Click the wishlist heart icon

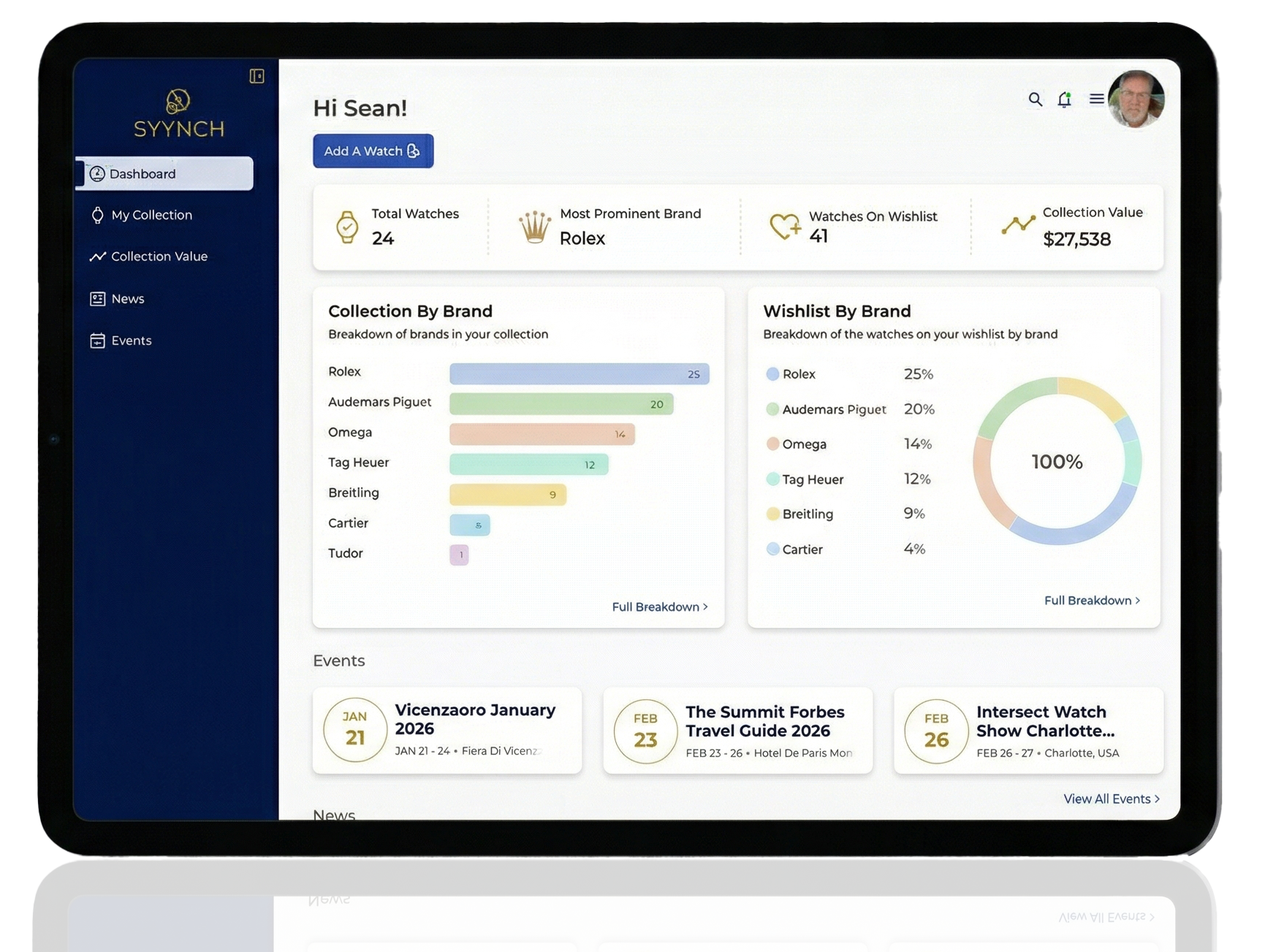click(785, 226)
